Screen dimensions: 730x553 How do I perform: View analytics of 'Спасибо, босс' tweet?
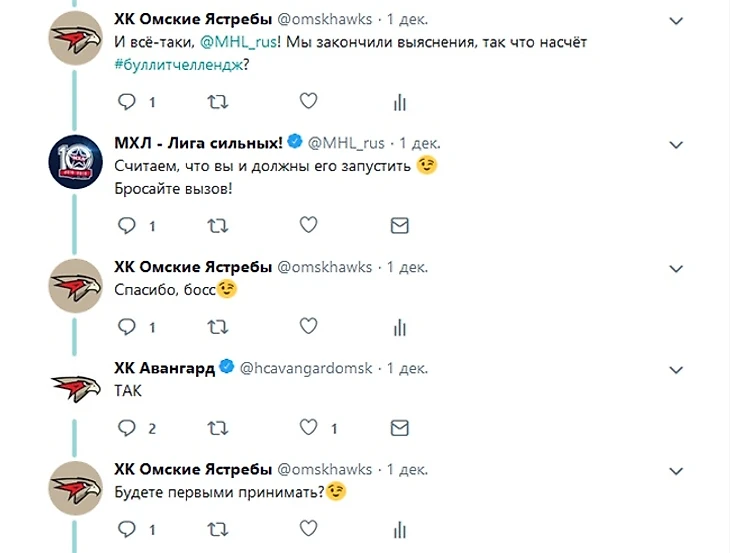(399, 326)
